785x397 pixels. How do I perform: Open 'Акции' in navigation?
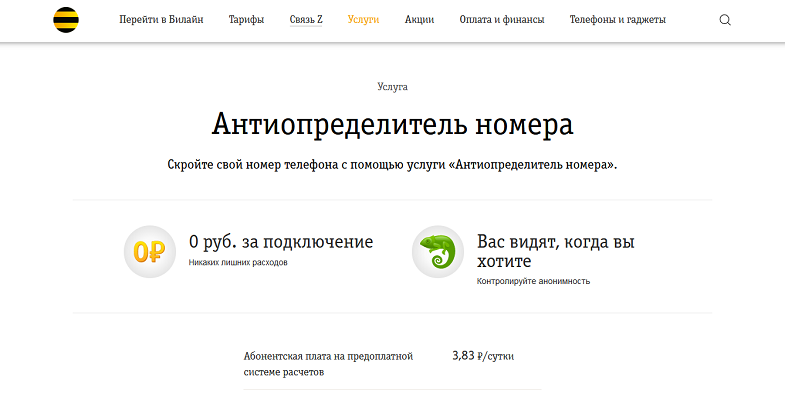[x=420, y=20]
